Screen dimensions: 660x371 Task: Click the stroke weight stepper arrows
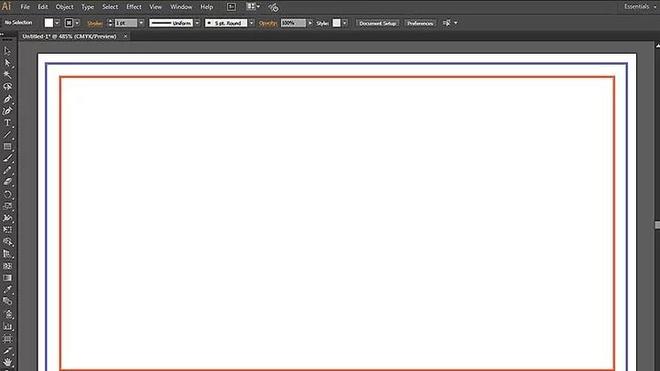[x=110, y=23]
